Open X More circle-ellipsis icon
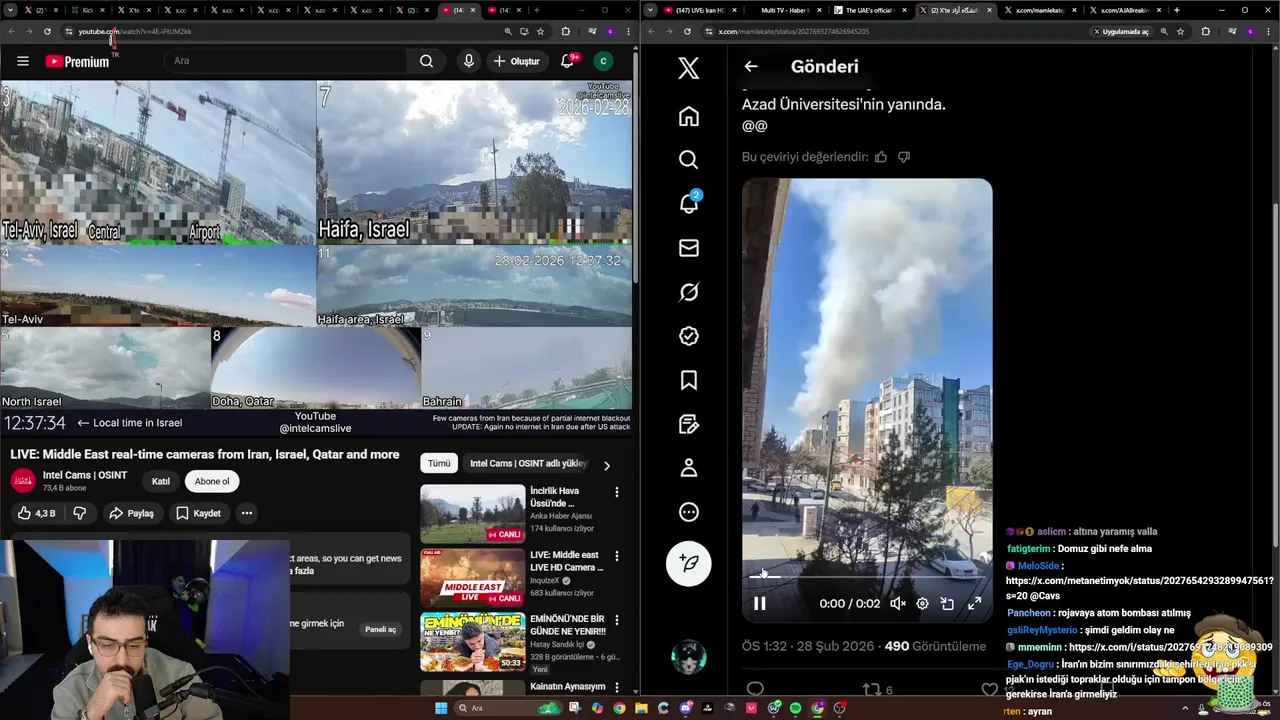This screenshot has width=1280, height=720. pyautogui.click(x=688, y=512)
